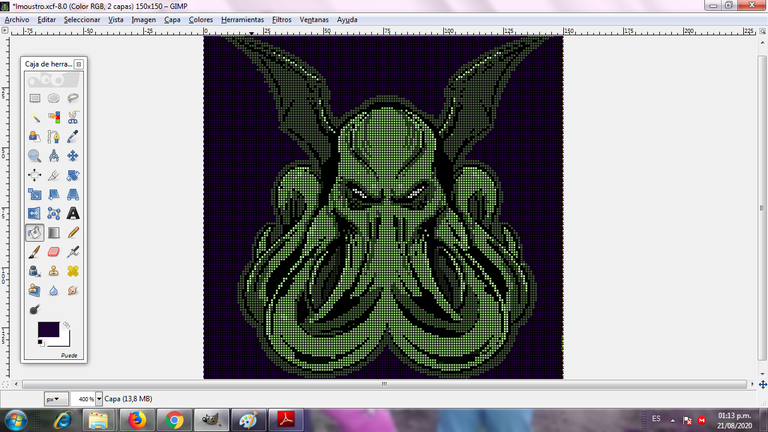Open the toolbox panel configure/close button

point(78,64)
